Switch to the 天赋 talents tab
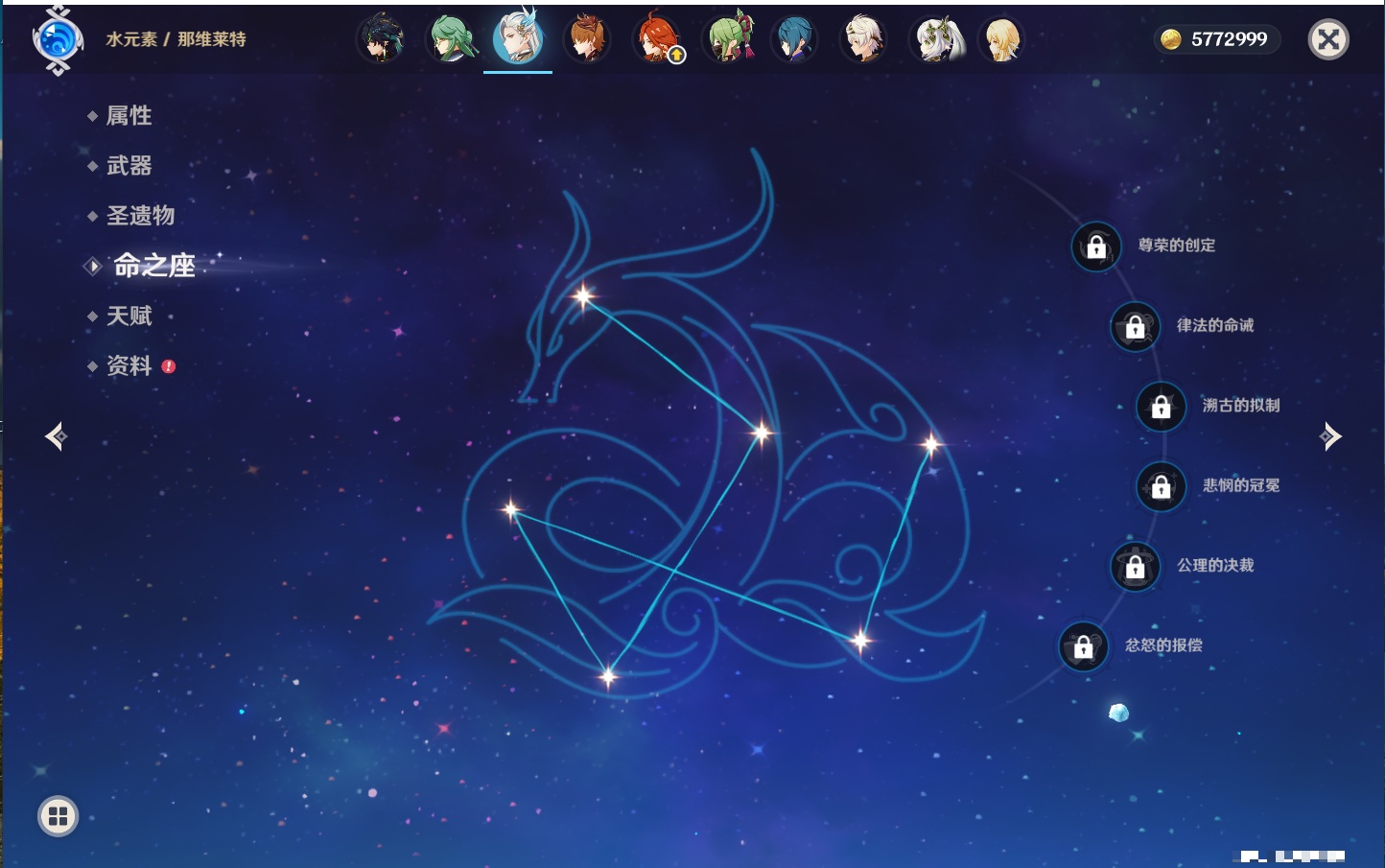The width and height of the screenshot is (1385, 868). [x=129, y=316]
